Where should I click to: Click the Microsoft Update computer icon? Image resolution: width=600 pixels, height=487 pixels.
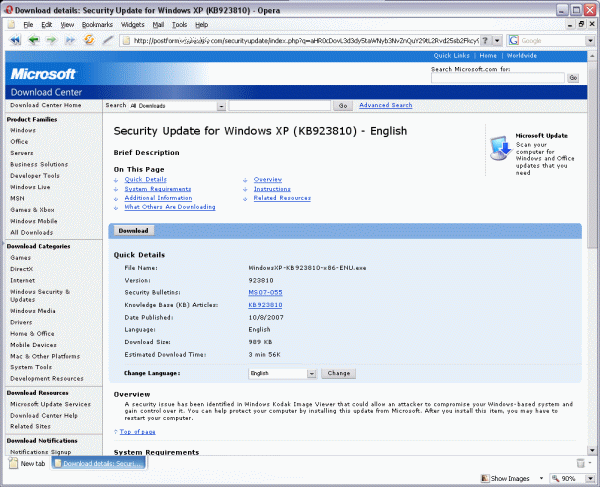[x=501, y=148]
